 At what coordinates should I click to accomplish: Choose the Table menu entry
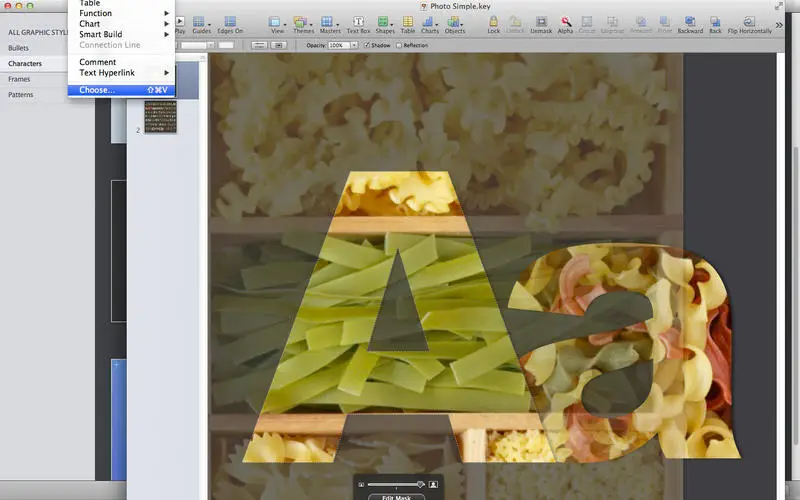[x=122, y=4]
